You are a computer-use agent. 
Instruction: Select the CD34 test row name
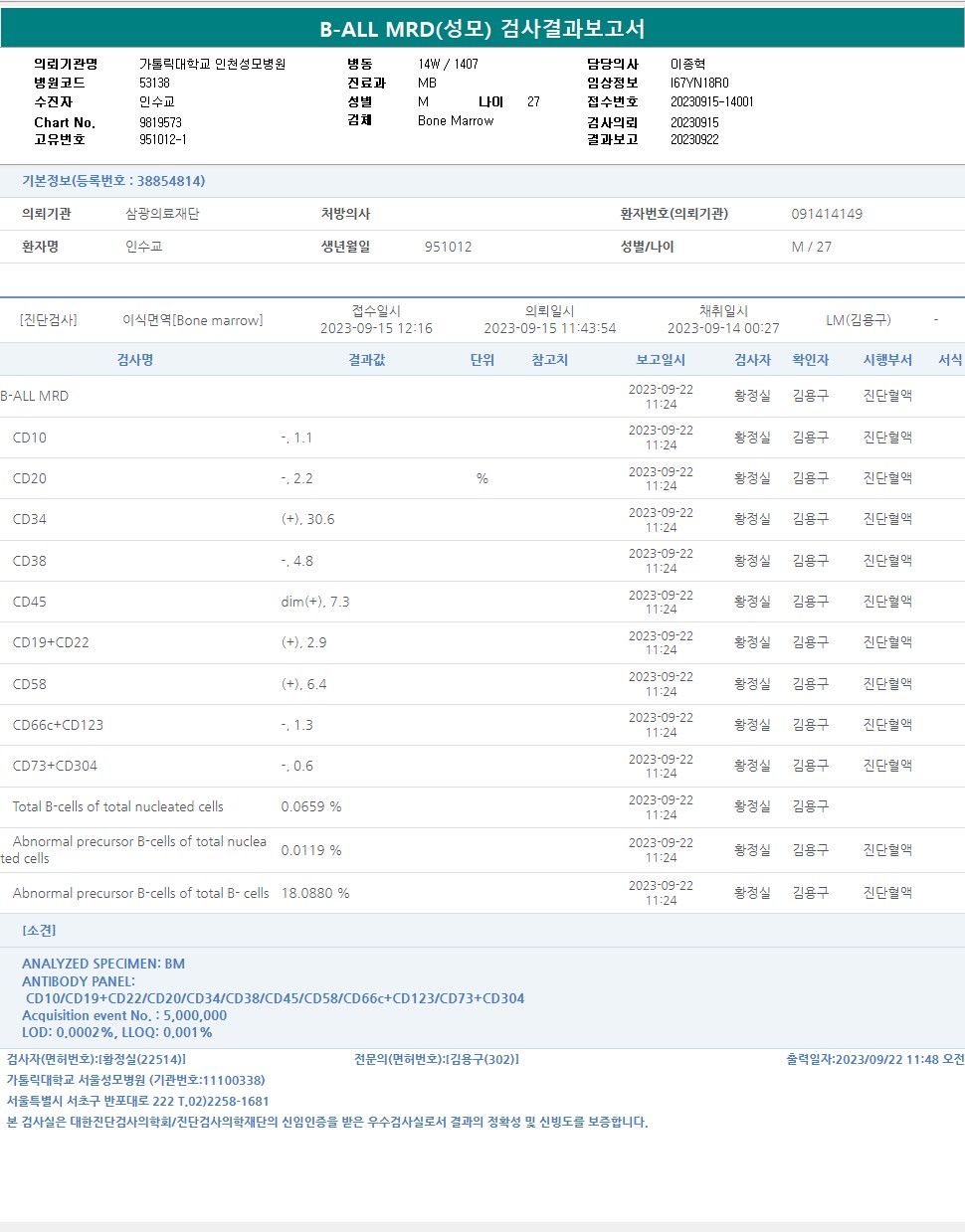30,519
